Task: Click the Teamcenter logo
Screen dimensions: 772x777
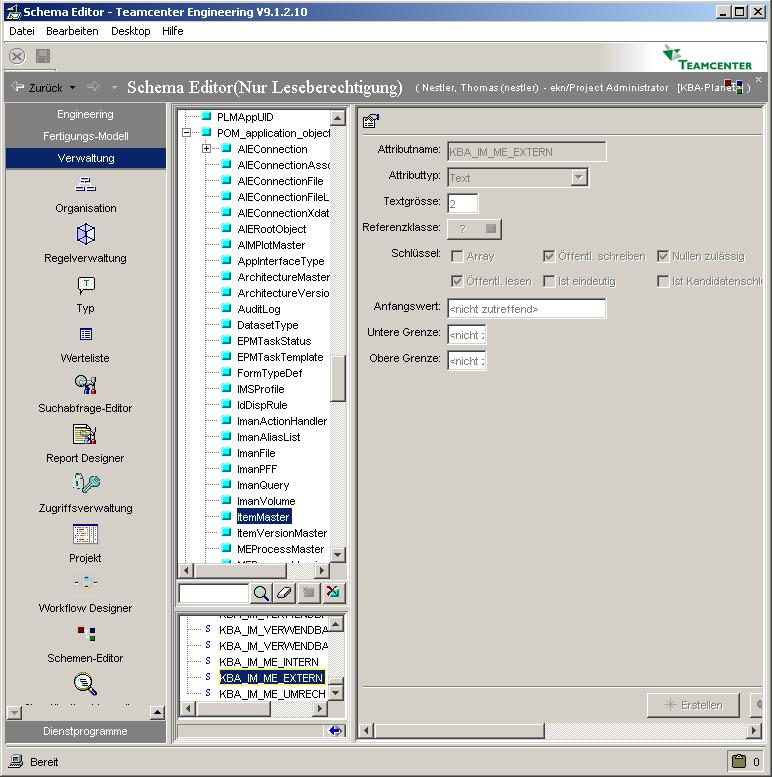Action: click(x=707, y=57)
